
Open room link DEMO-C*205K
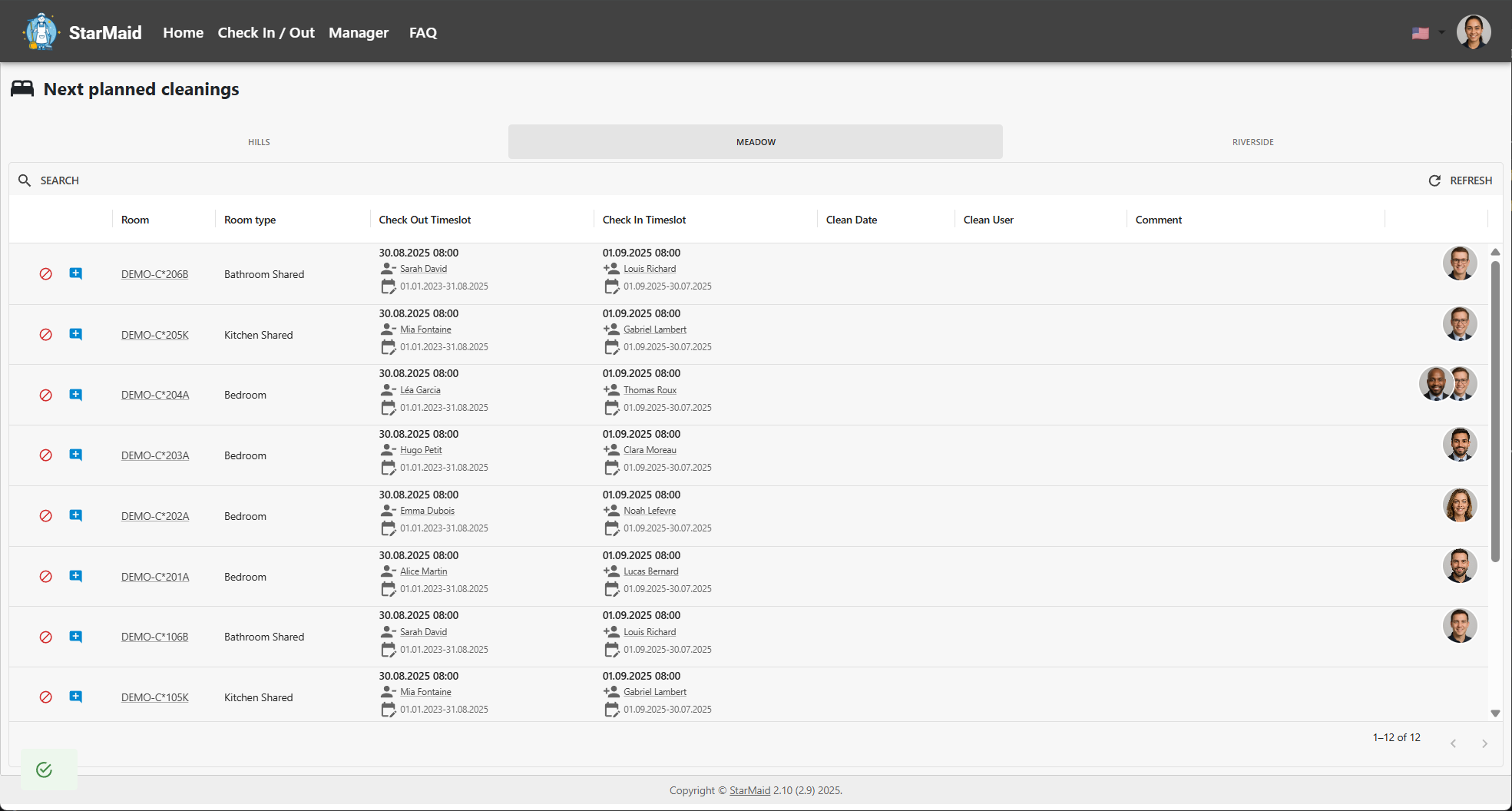[x=154, y=335]
